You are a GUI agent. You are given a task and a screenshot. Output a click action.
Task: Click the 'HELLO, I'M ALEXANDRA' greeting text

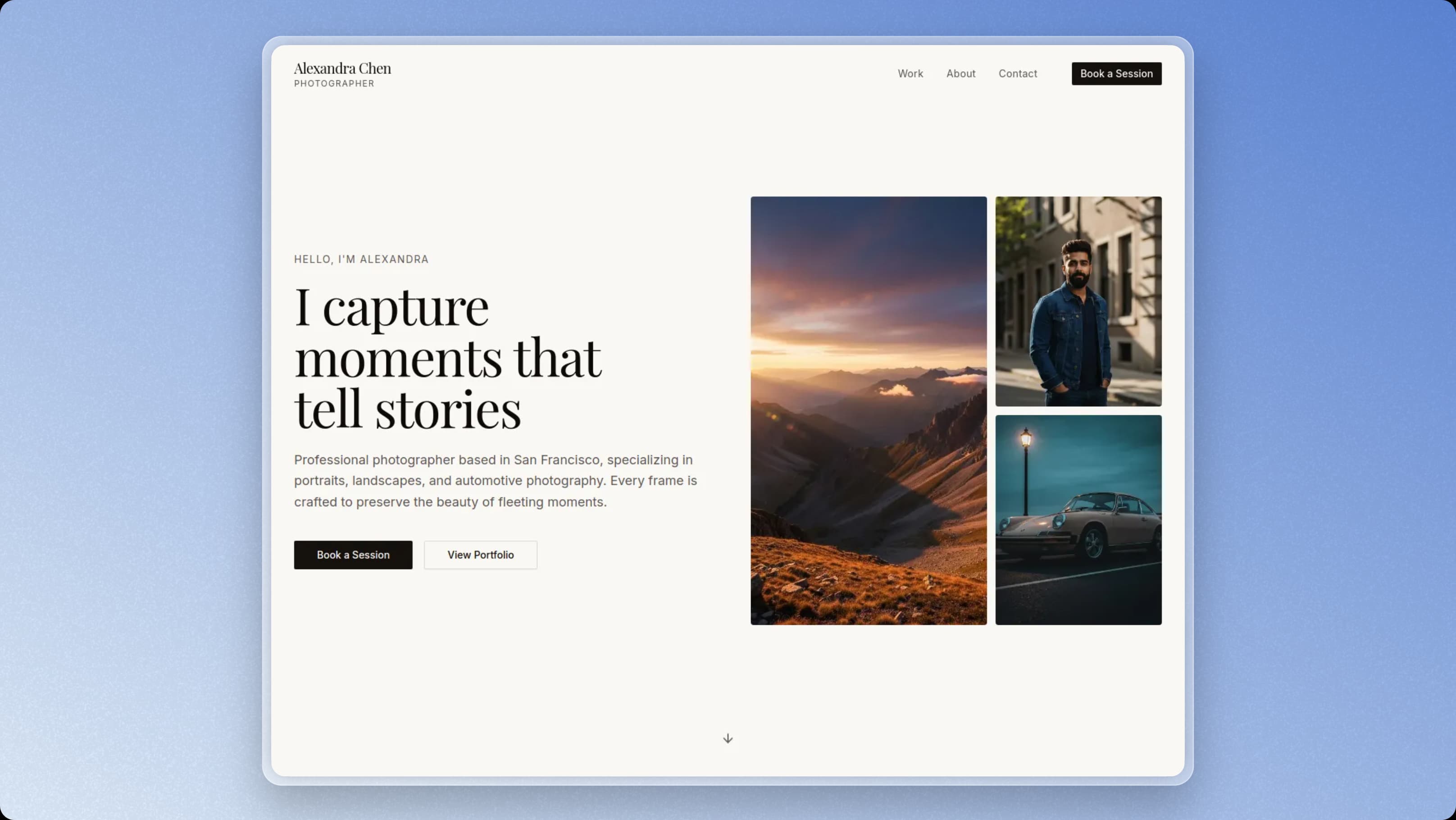point(361,259)
